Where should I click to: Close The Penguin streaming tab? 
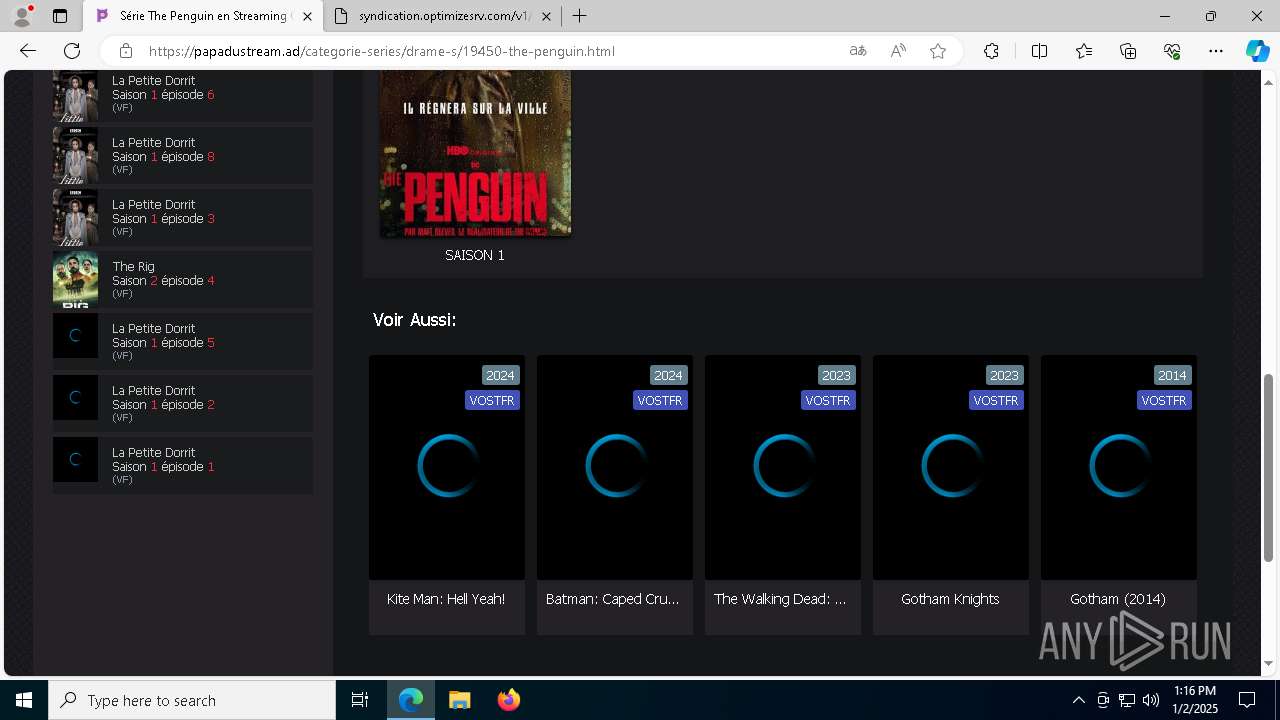click(307, 16)
